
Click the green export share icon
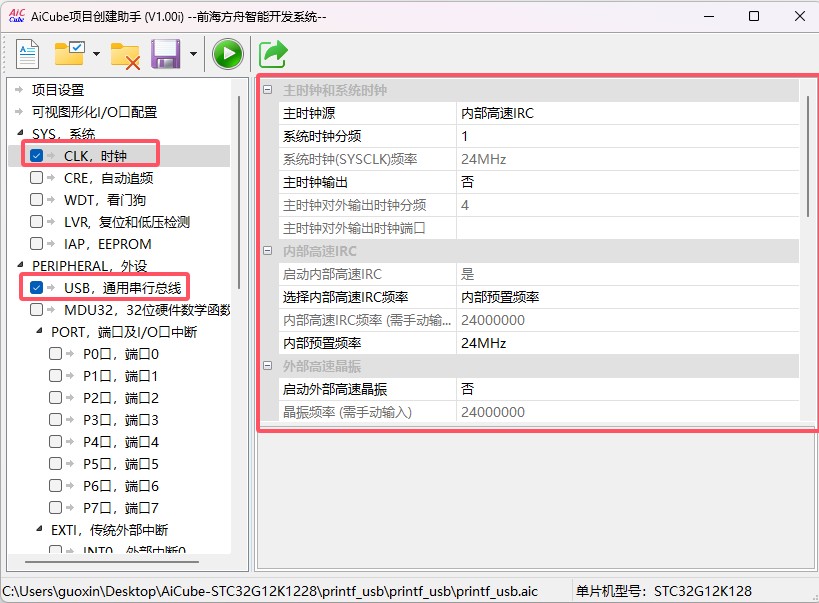click(273, 54)
